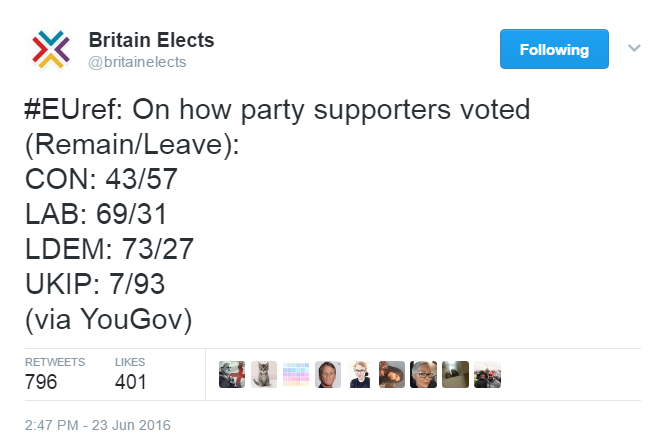Open the Britain Elects display name
The height and width of the screenshot is (437, 668).
click(x=151, y=41)
